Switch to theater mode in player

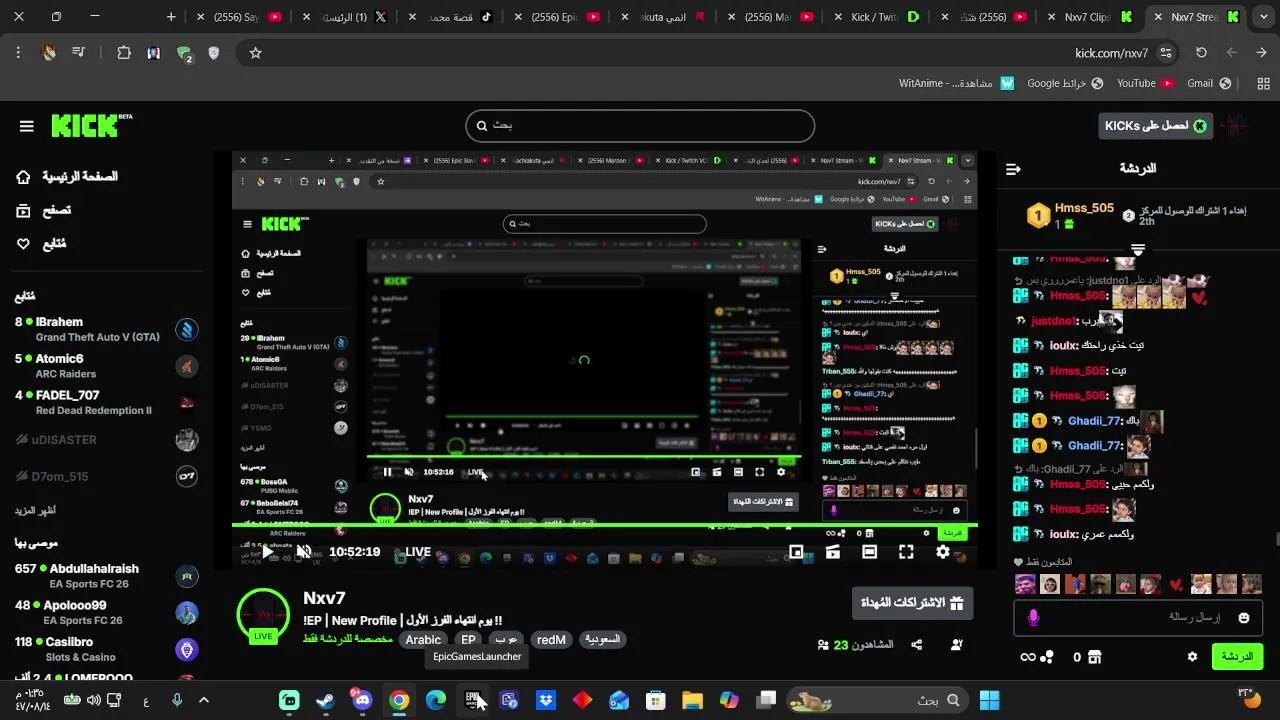[x=869, y=552]
